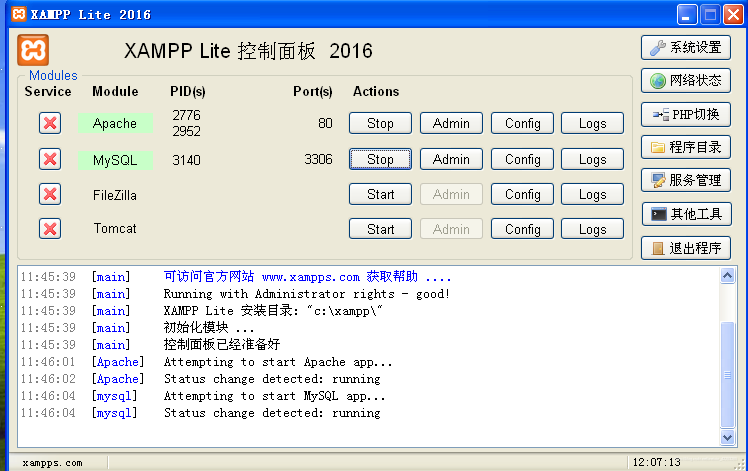View the MySQL Logs
This screenshot has width=748, height=471.
tap(592, 159)
